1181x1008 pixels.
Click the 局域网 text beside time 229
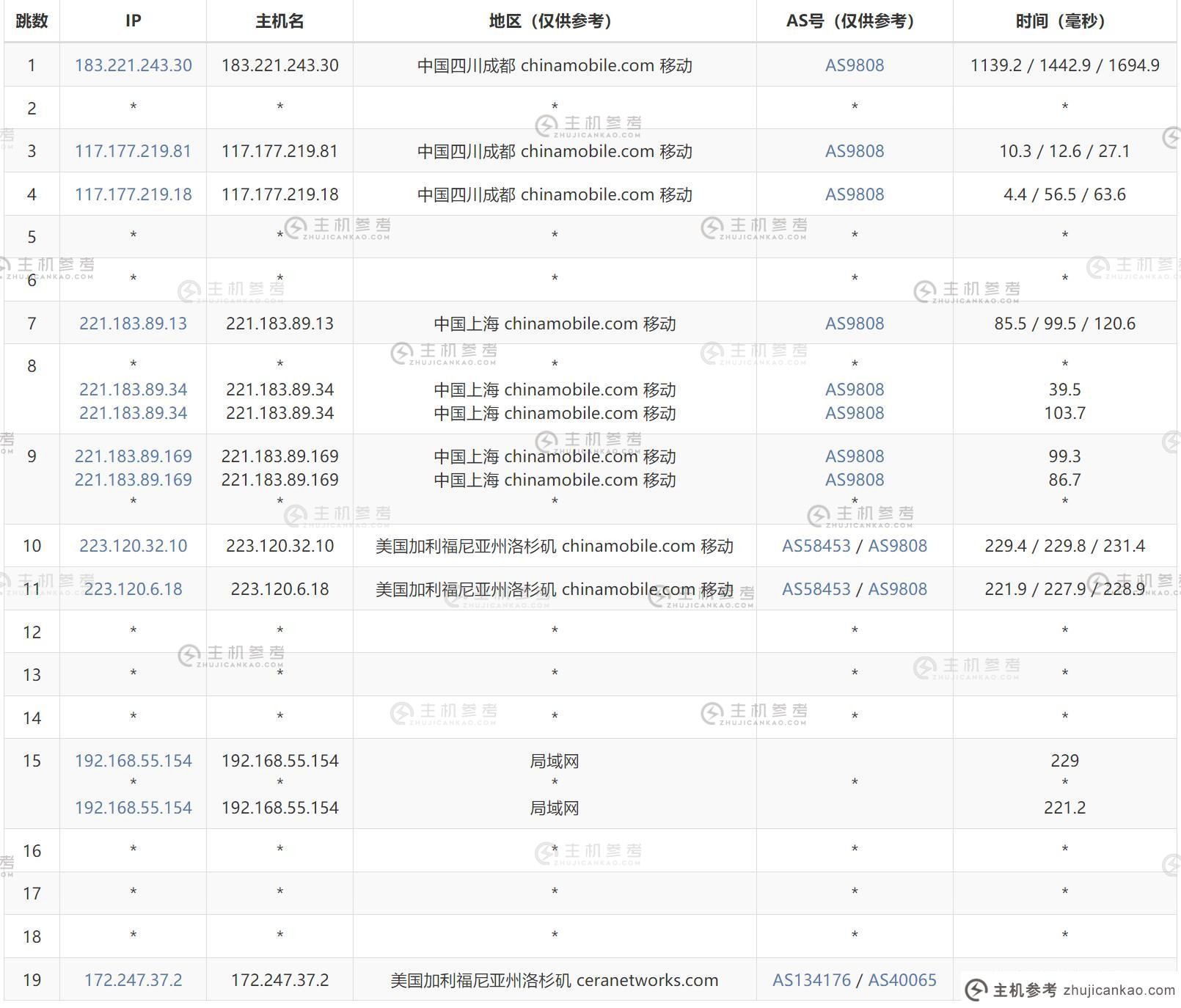(x=555, y=761)
